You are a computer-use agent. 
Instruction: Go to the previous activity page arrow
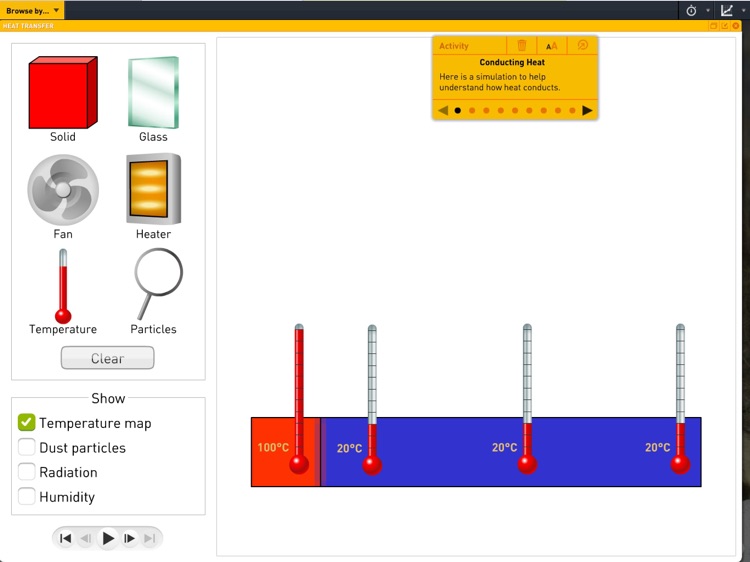click(443, 110)
